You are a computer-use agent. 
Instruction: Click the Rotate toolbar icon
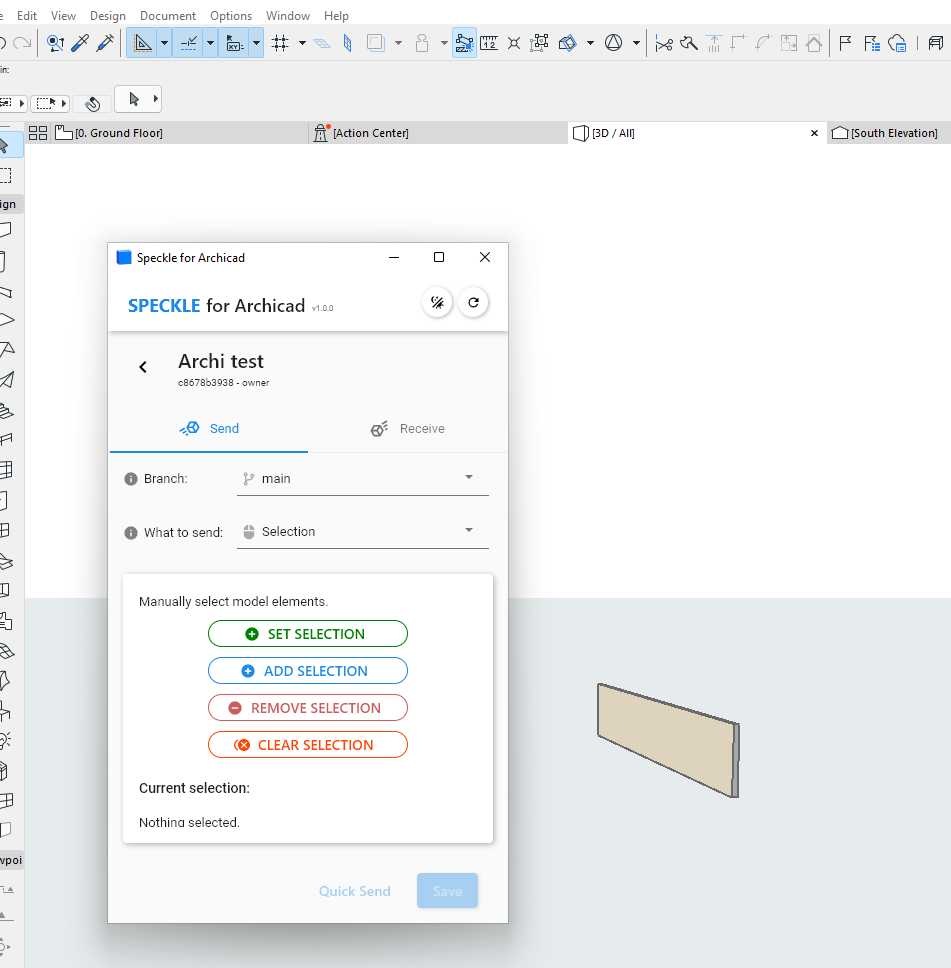[569, 44]
